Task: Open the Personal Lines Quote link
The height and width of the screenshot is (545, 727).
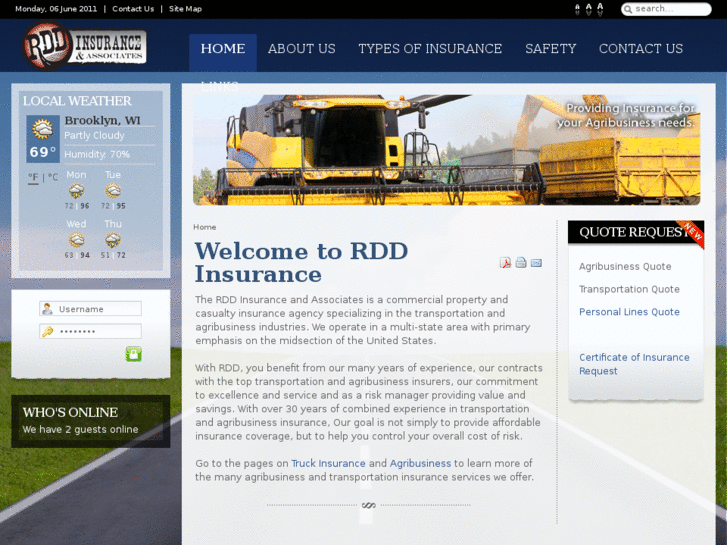Action: coord(629,312)
